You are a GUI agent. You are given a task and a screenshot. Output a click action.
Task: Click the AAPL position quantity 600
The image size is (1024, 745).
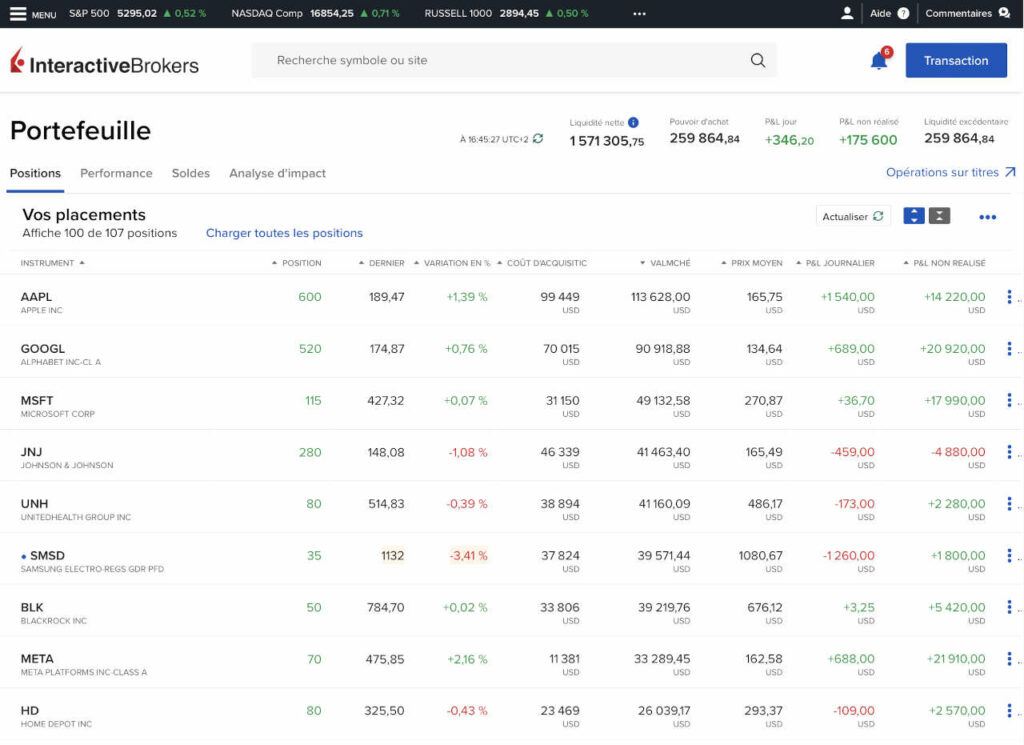coord(310,297)
